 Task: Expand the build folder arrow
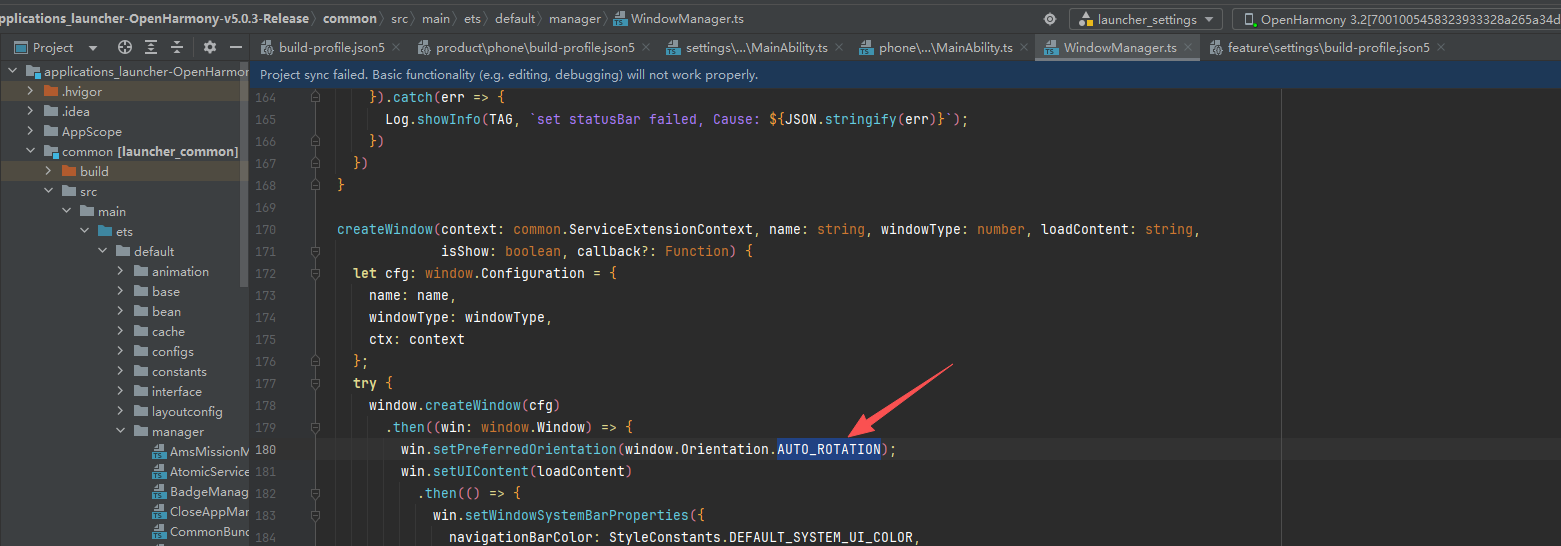pos(49,171)
